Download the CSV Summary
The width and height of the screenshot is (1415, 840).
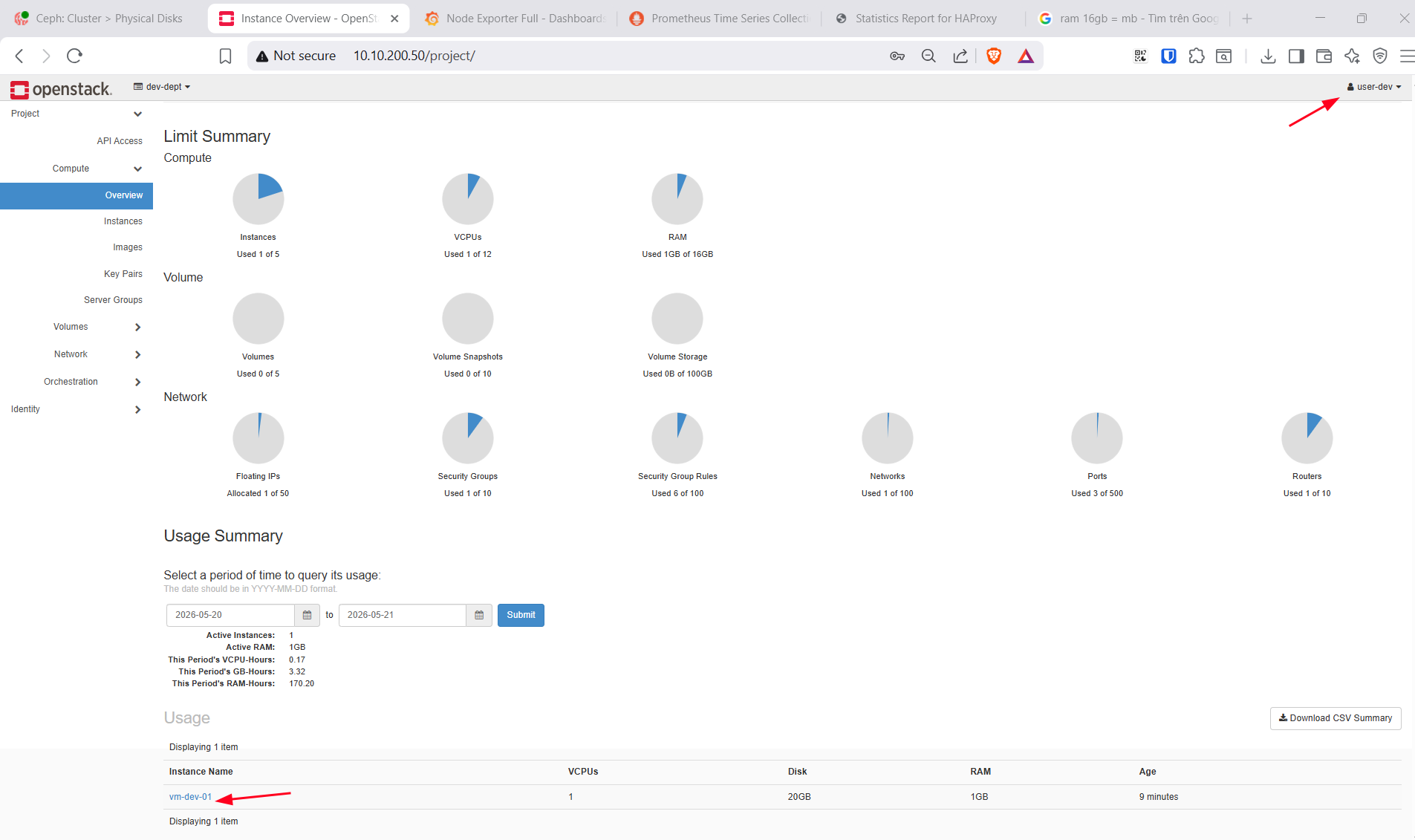coord(1336,718)
